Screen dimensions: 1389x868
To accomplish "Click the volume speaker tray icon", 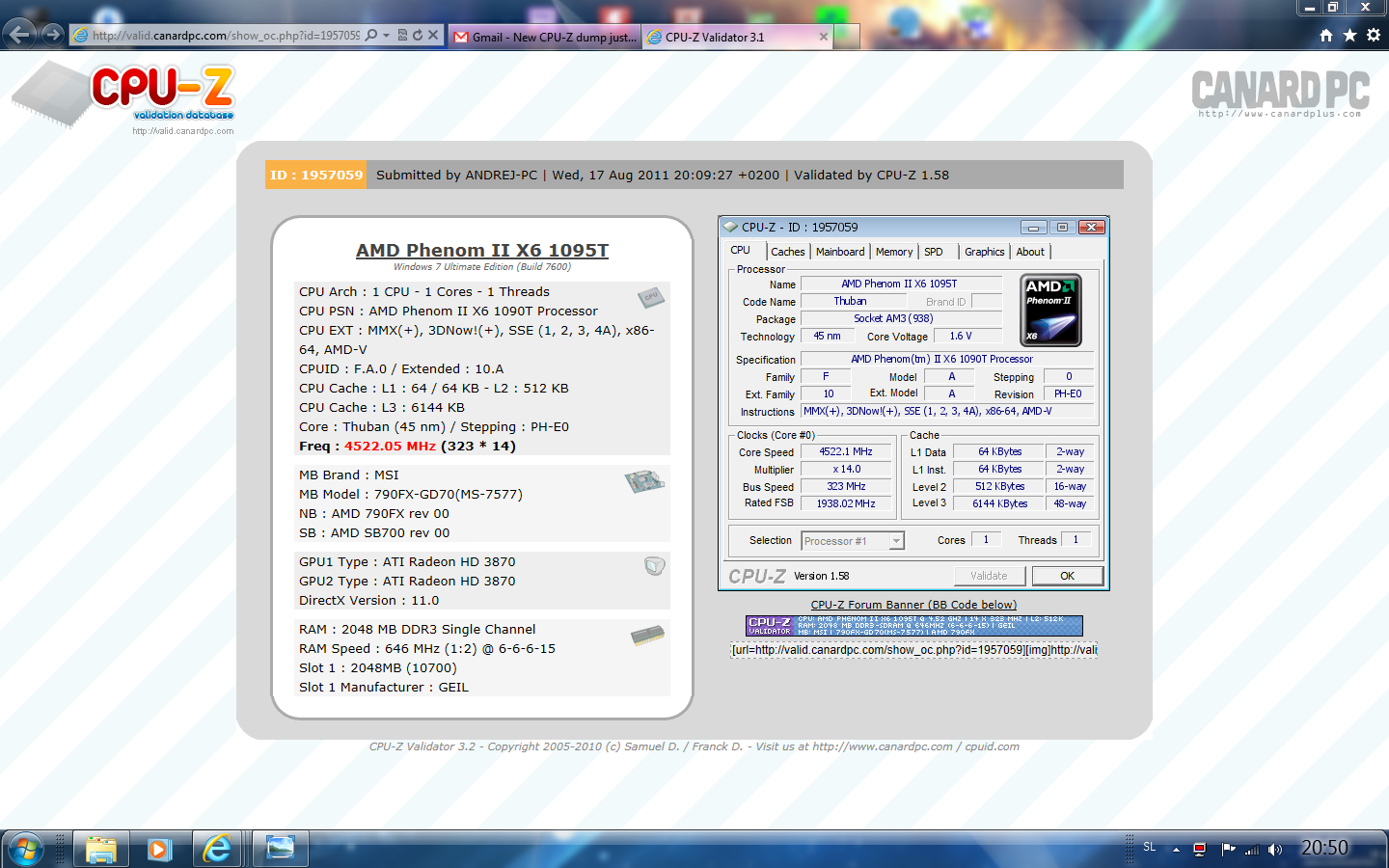I will click(1275, 850).
